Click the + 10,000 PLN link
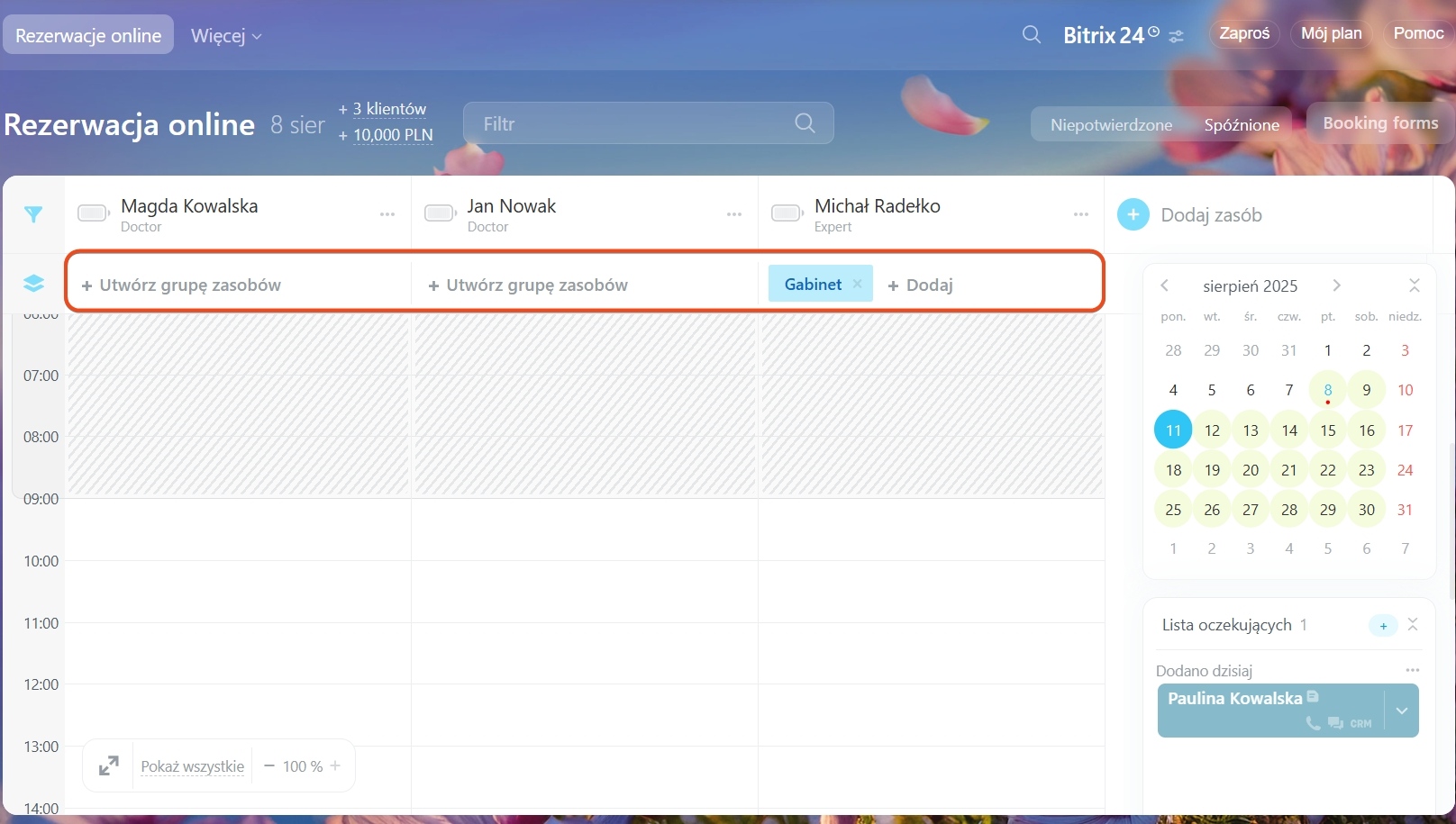The image size is (1456, 824). pyautogui.click(x=386, y=135)
